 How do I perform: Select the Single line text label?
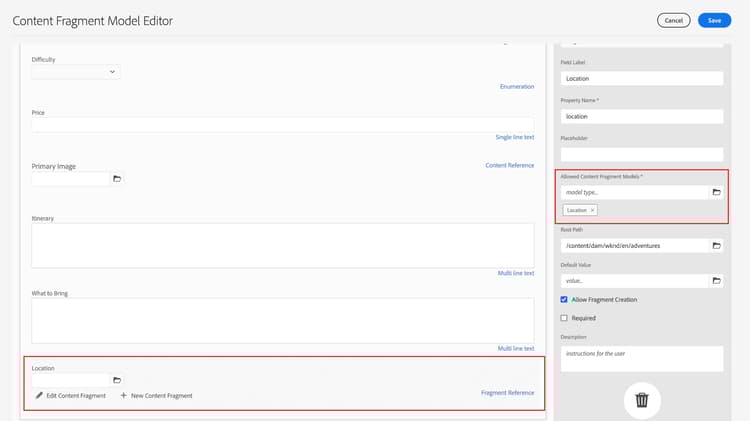coord(515,137)
